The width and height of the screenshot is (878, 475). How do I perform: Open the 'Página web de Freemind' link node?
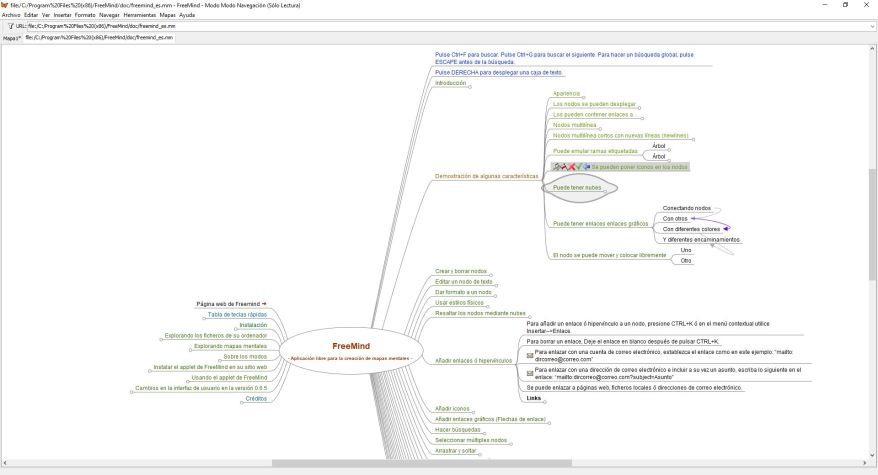[227, 303]
